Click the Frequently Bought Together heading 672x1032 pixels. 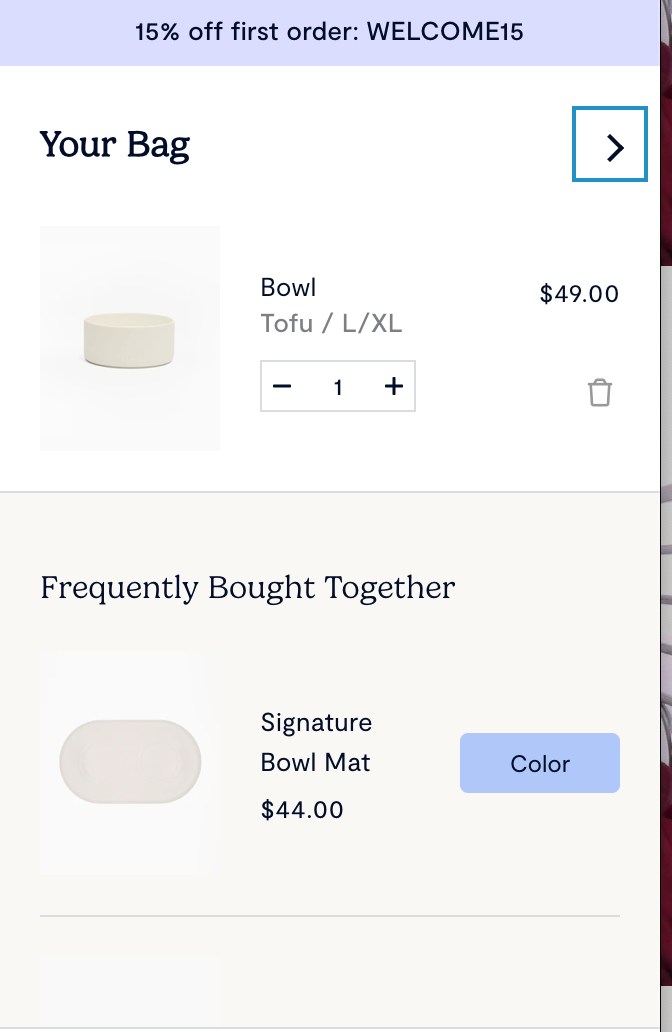pos(247,587)
